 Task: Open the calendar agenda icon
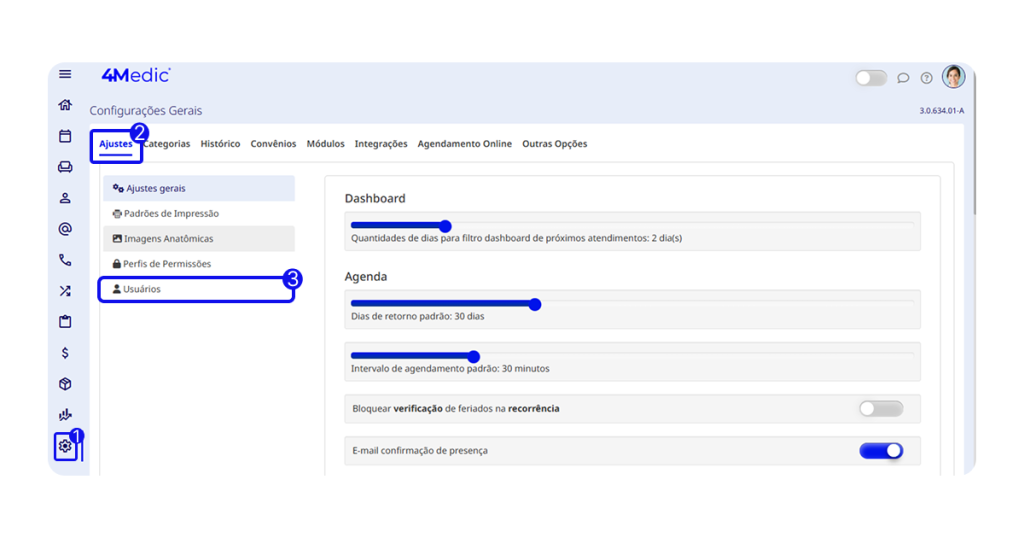click(65, 136)
